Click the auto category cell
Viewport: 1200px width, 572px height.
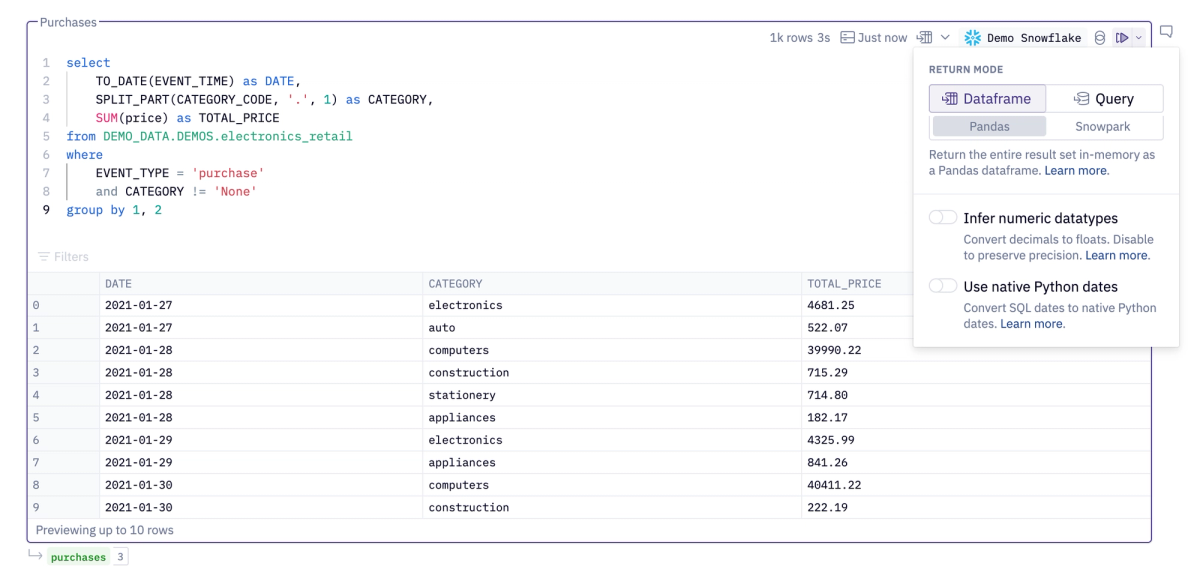611,328
